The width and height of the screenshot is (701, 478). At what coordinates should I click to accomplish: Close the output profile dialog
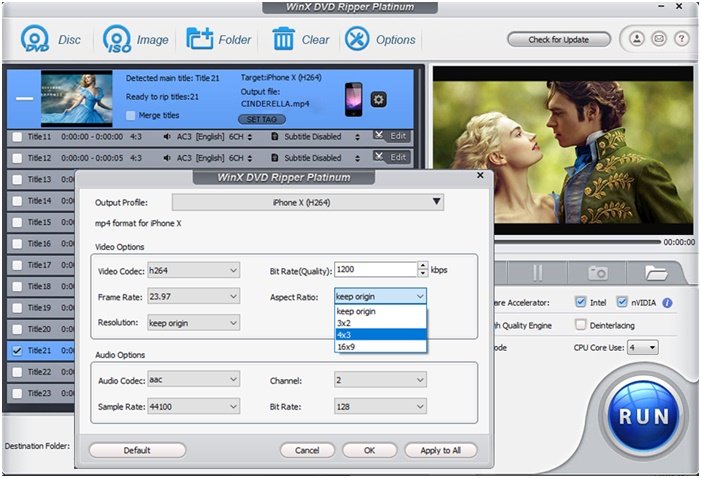480,175
